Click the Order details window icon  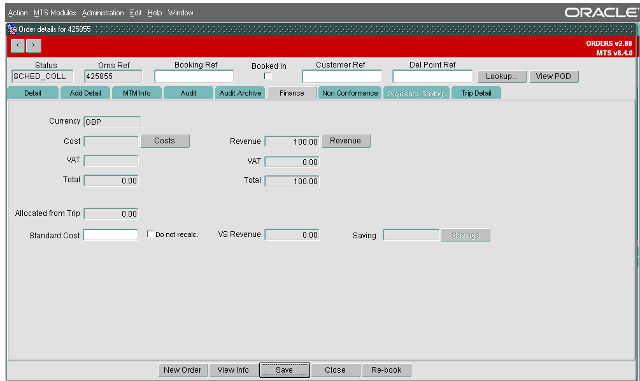tap(12, 29)
